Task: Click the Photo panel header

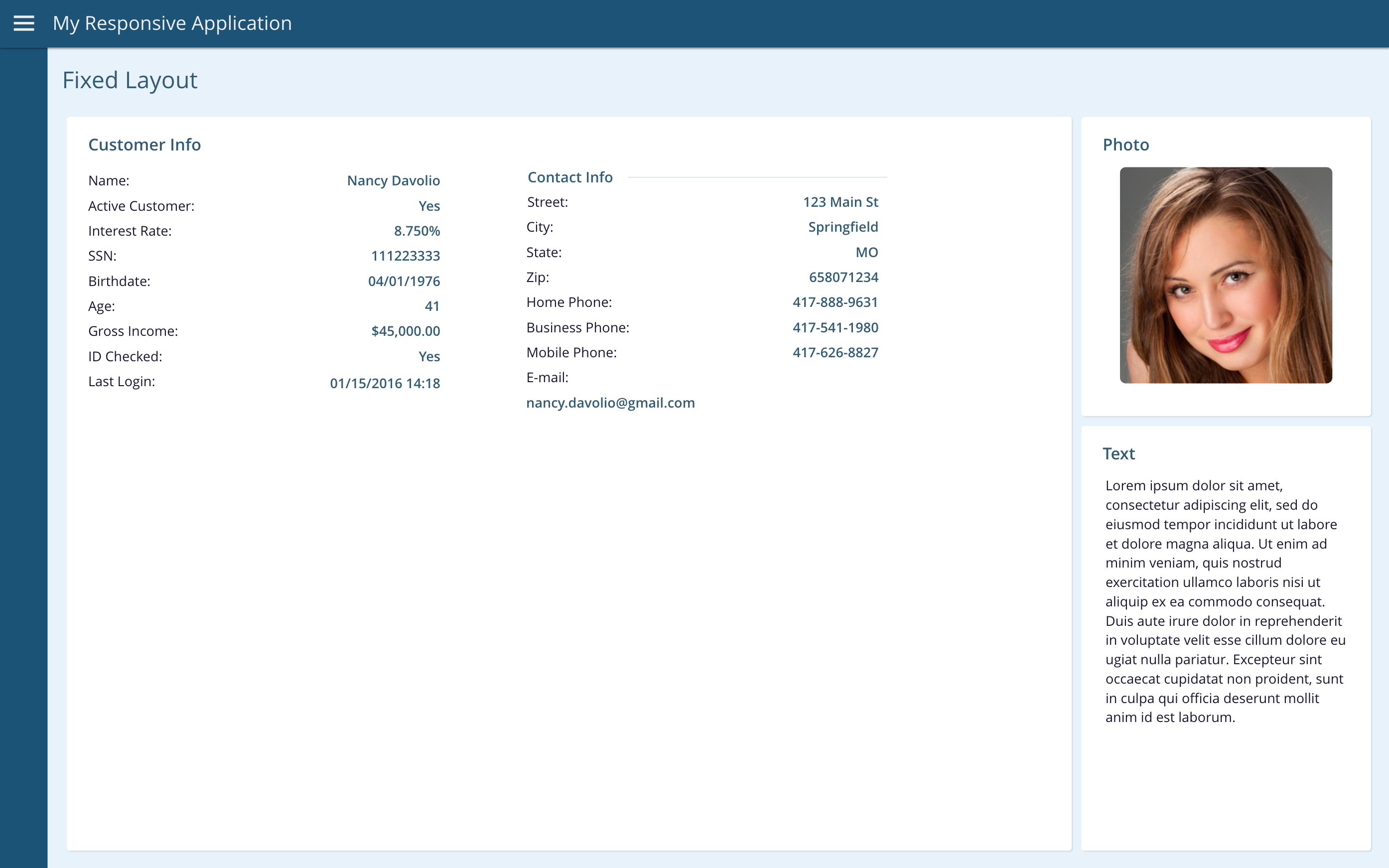Action: 1125,145
